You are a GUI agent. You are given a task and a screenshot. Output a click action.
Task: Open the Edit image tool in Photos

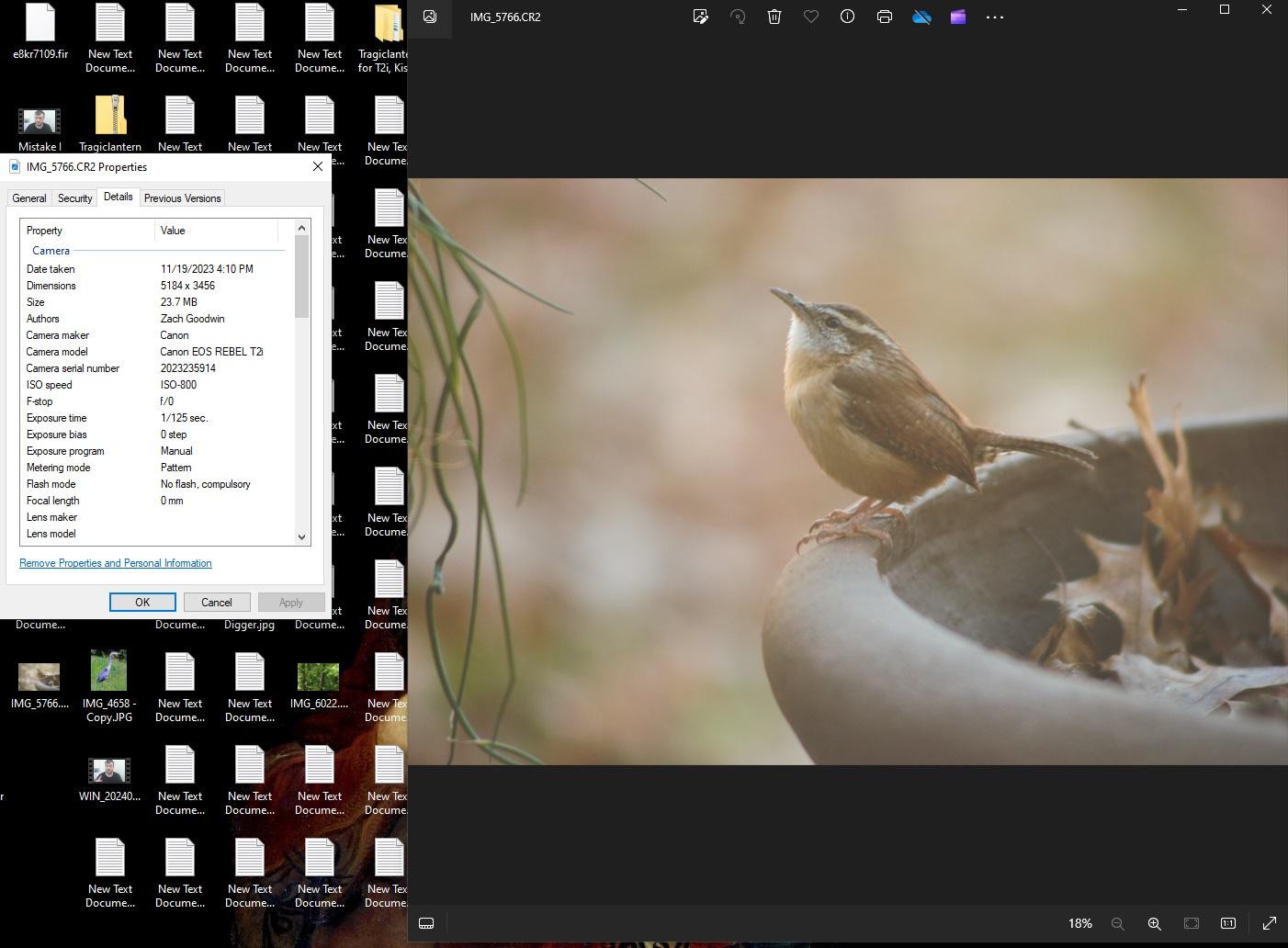click(700, 17)
